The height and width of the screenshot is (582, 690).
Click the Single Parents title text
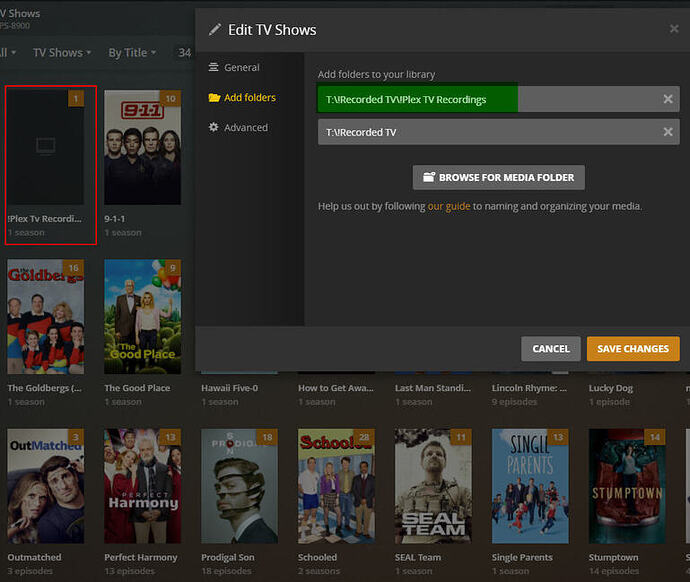(522, 557)
